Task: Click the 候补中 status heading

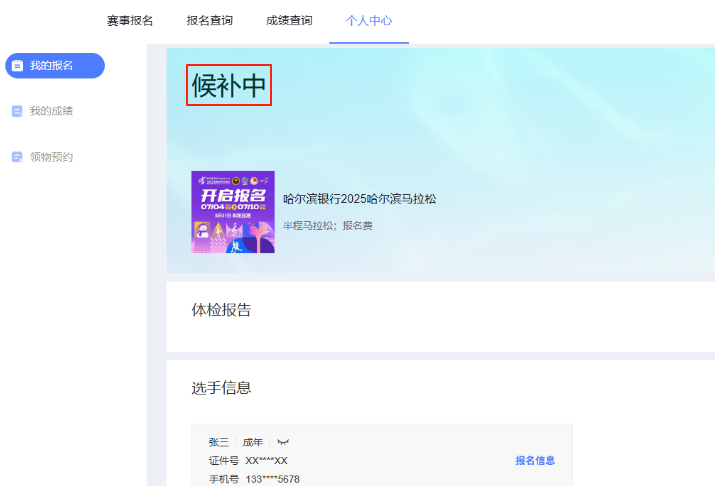Action: pos(229,87)
